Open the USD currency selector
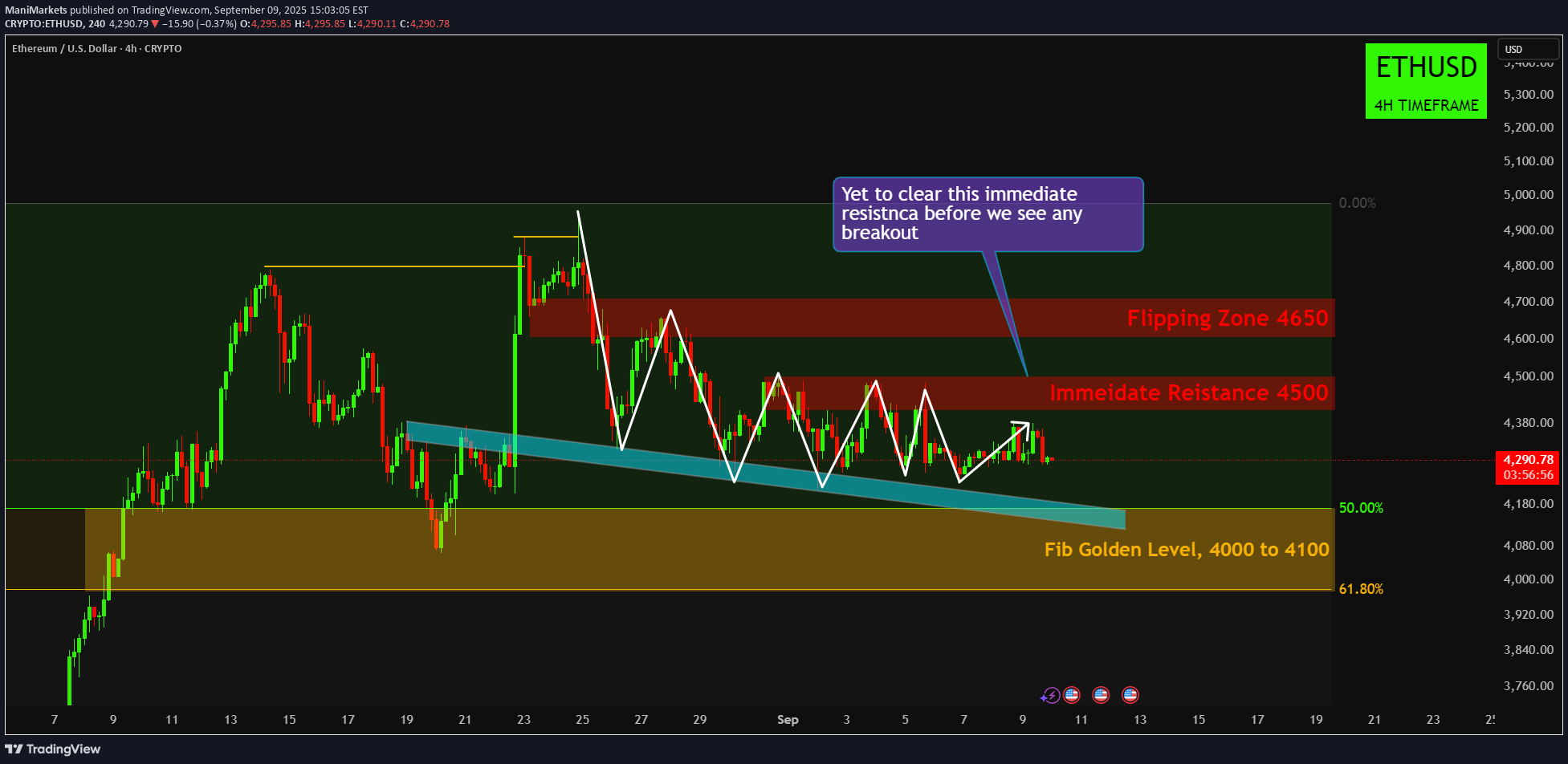Screen dimensions: 1568x764 [x=1527, y=49]
